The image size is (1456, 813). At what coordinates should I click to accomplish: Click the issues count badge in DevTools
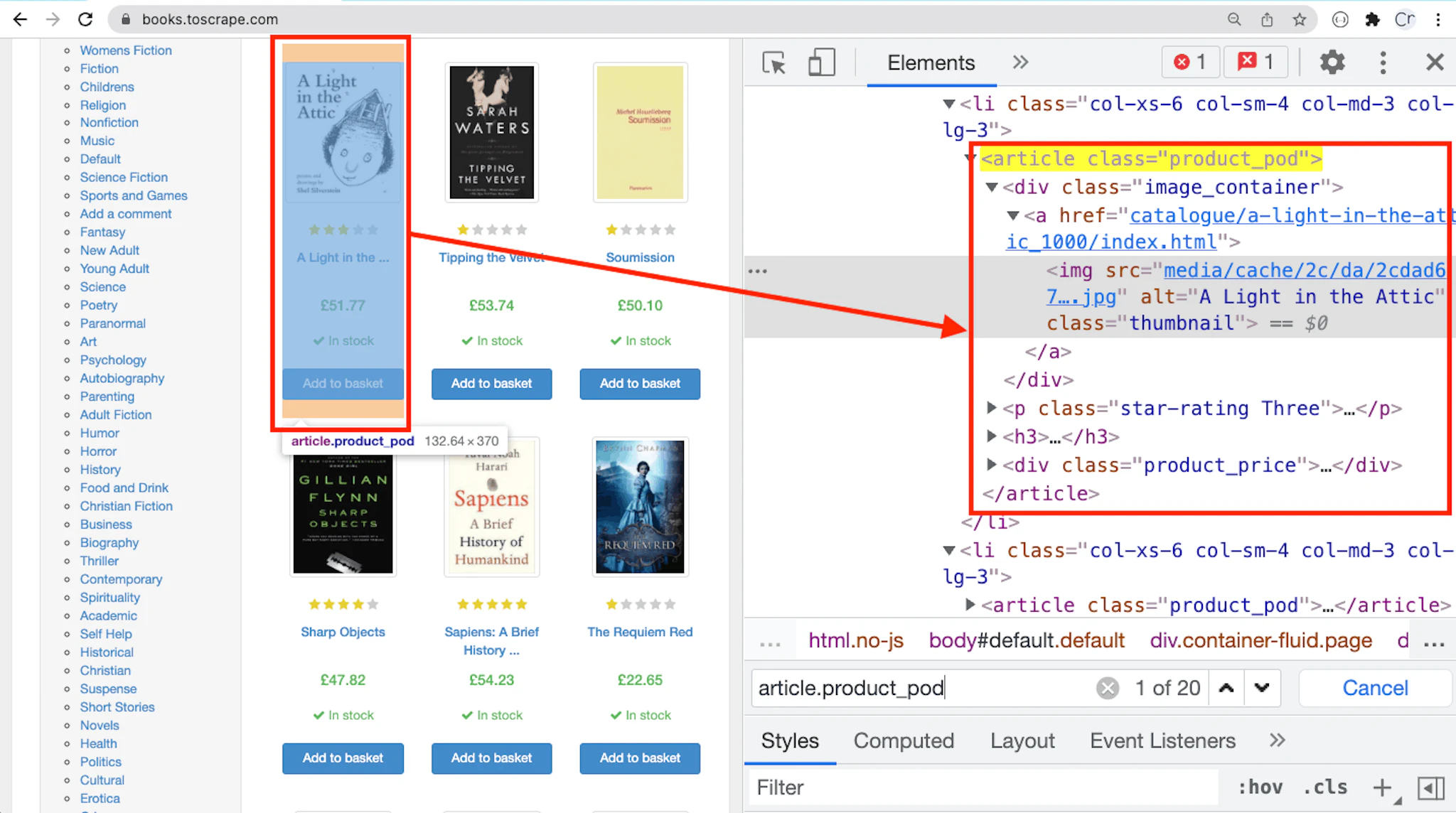tap(1256, 62)
